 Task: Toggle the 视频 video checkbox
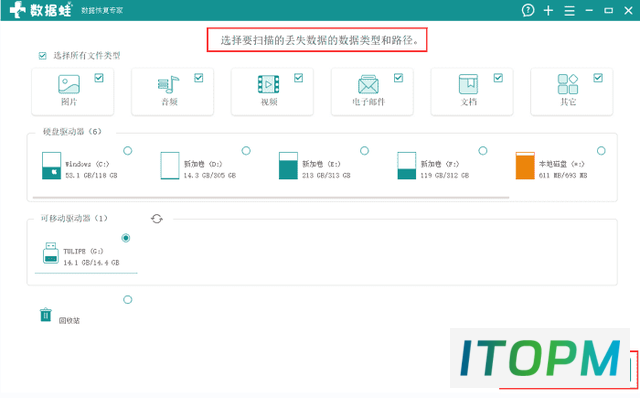pyautogui.click(x=298, y=78)
